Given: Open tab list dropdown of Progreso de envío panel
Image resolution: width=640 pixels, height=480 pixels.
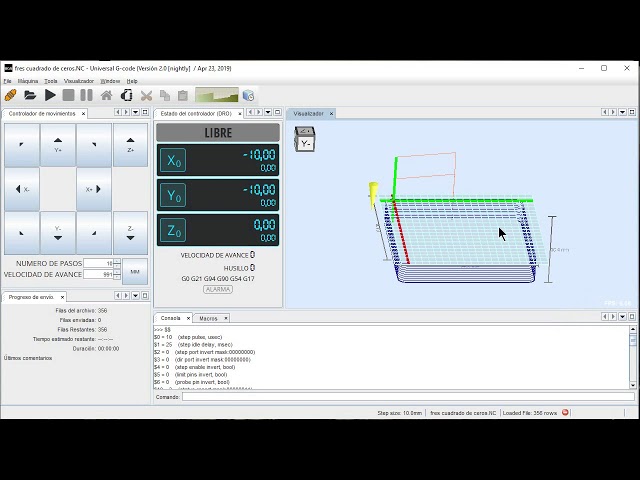Looking at the screenshot, I should click(x=136, y=296).
